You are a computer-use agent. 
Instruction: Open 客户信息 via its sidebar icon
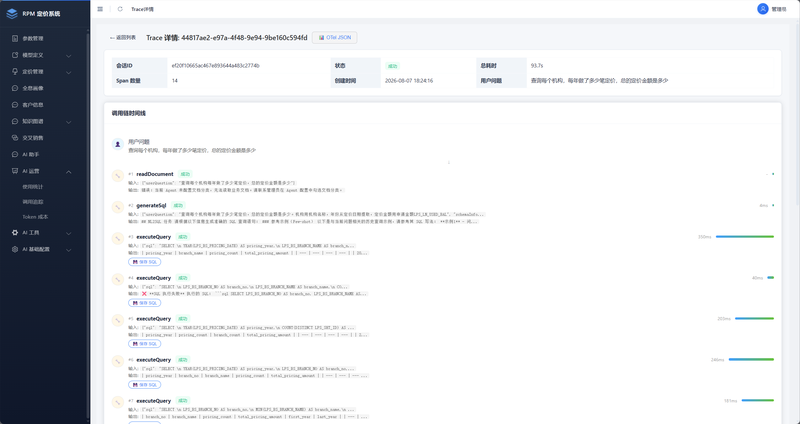point(15,105)
